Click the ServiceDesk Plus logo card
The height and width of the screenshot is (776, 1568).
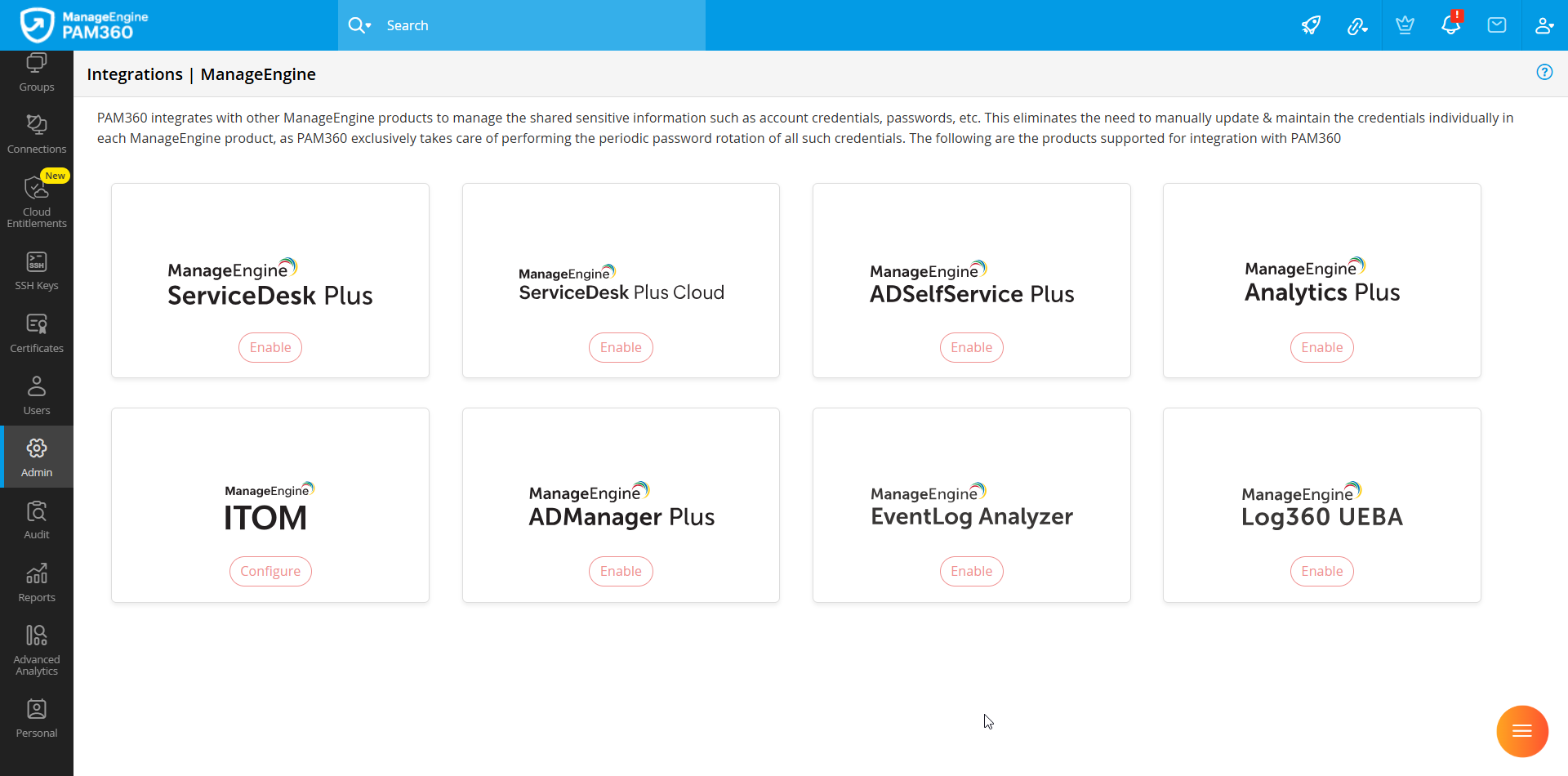[270, 283]
